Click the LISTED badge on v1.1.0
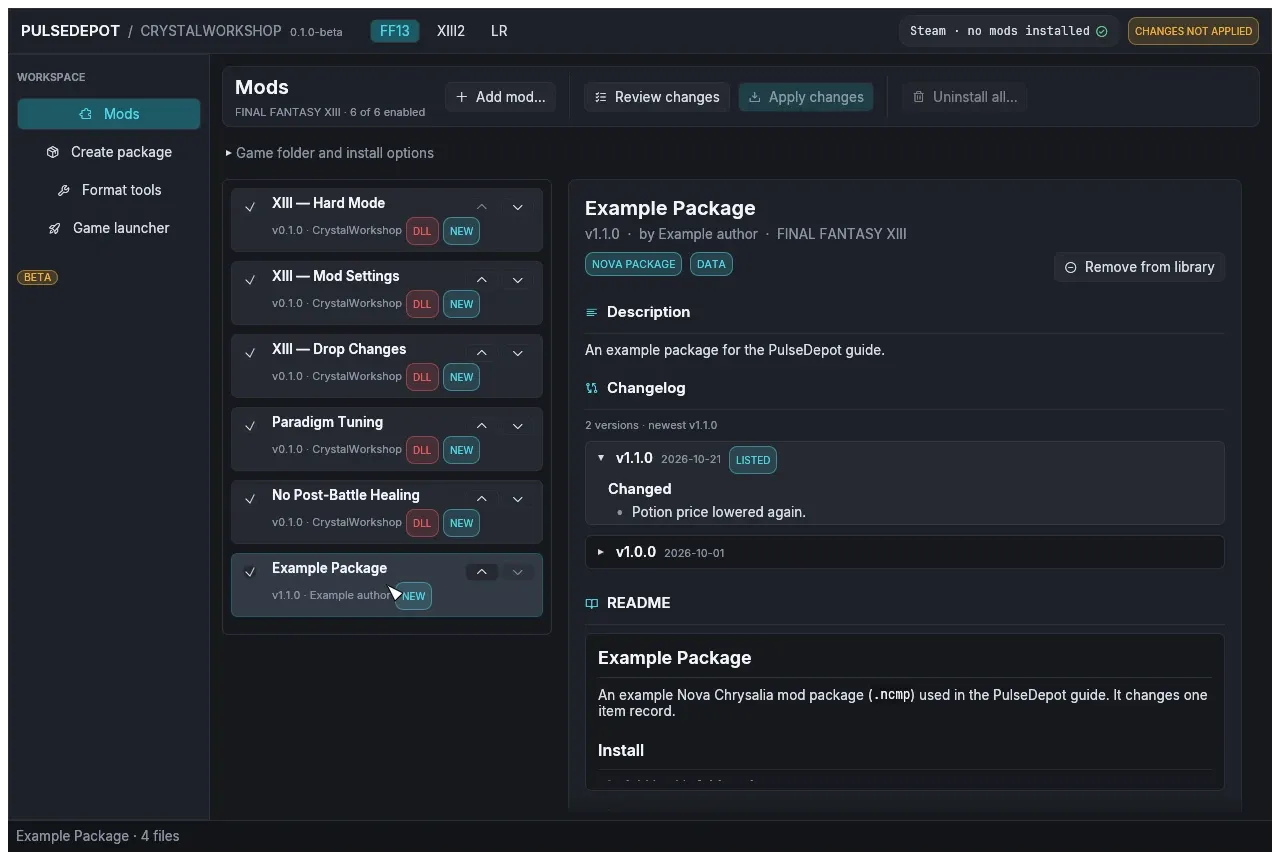The height and width of the screenshot is (860, 1280). pyautogui.click(x=753, y=460)
